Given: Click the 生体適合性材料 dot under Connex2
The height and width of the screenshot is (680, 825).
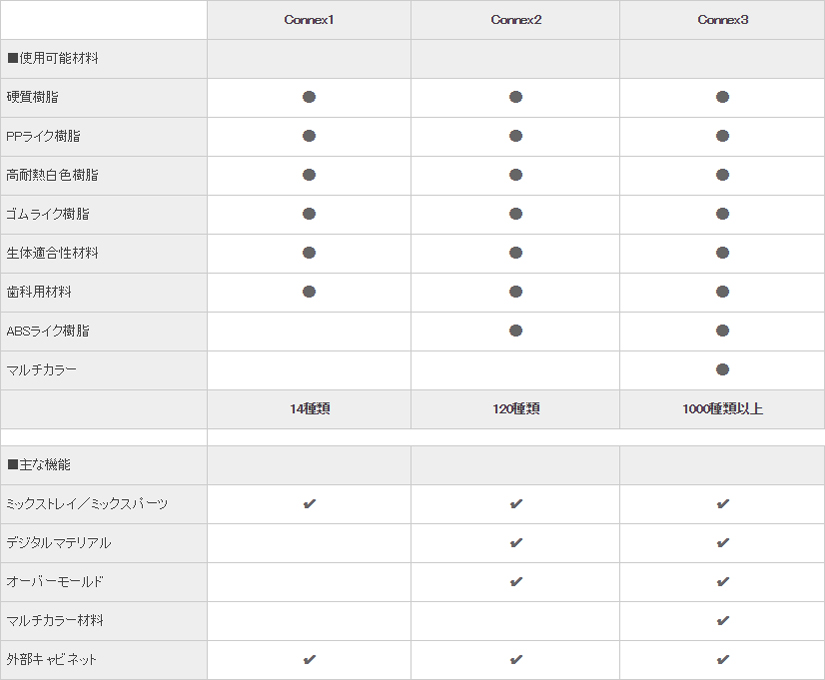Looking at the screenshot, I should [516, 253].
